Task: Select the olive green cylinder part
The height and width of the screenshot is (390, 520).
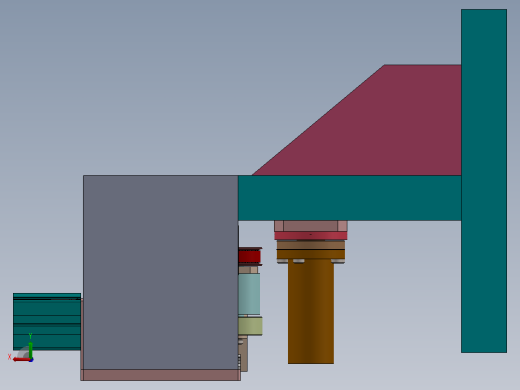Action: click(250, 326)
